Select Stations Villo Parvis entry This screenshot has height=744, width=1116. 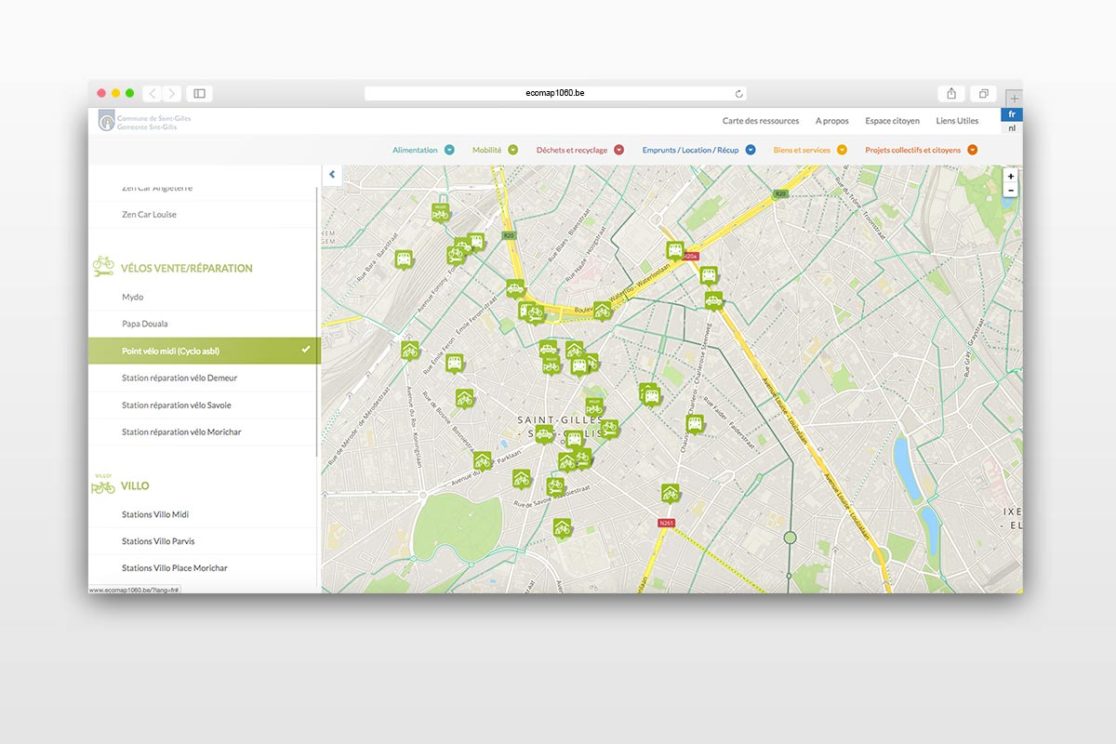tap(158, 541)
